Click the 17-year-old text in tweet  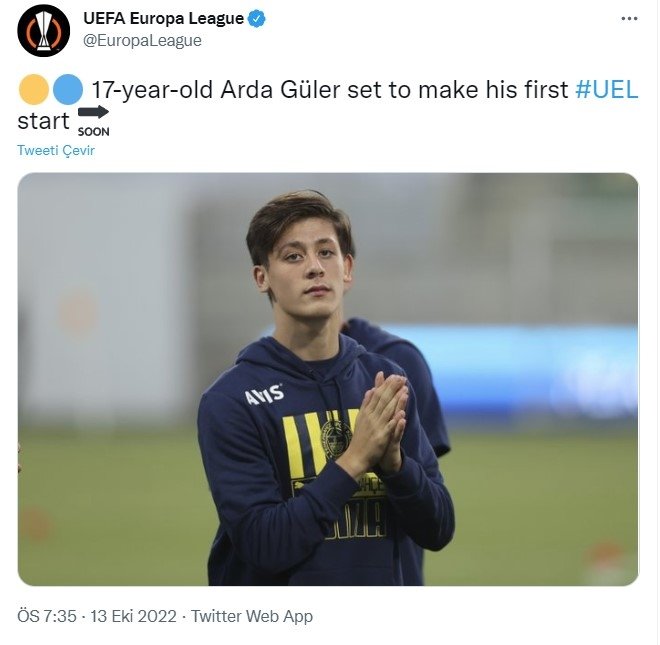pyautogui.click(x=152, y=89)
